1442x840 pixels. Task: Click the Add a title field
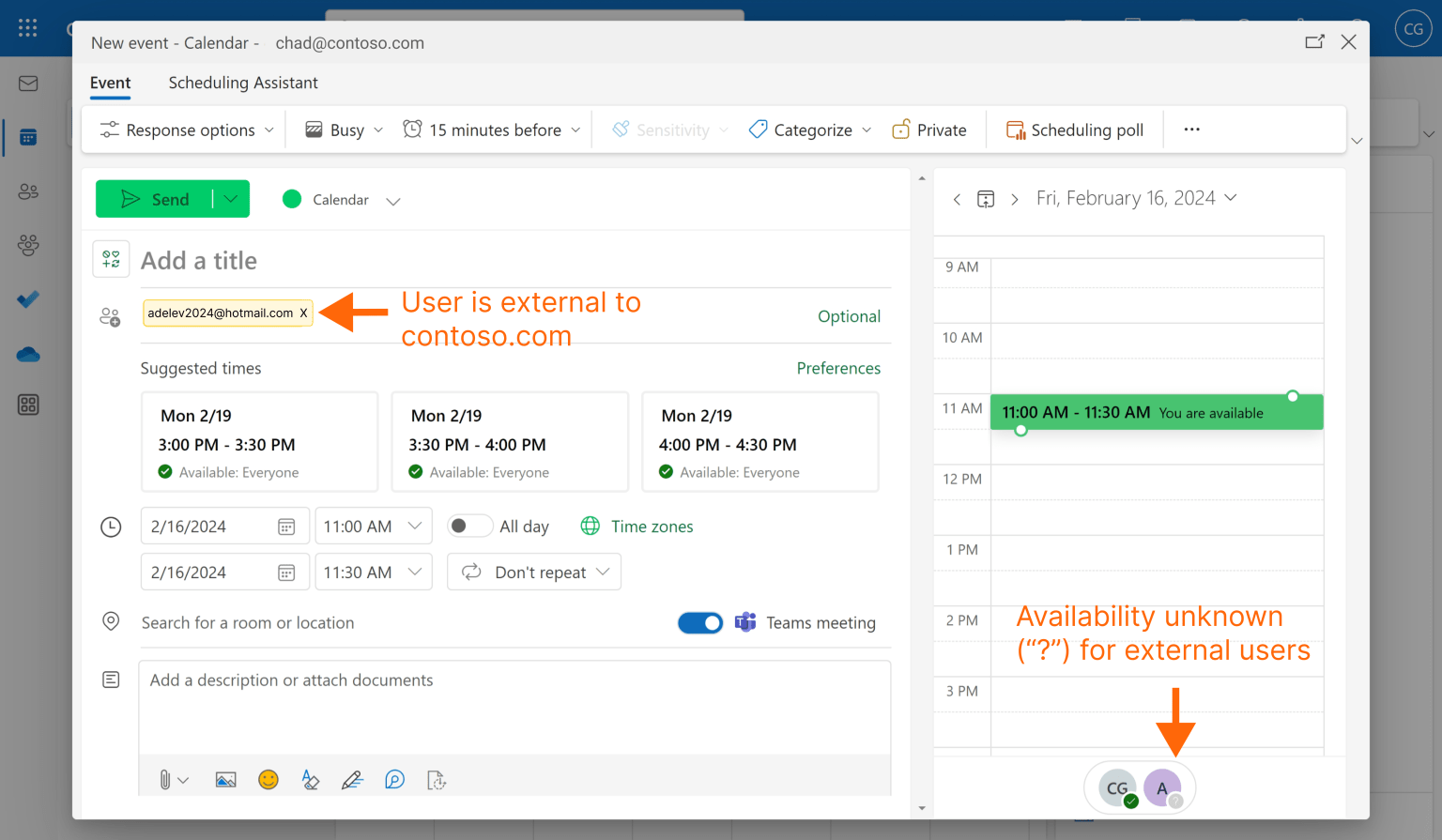(x=514, y=260)
